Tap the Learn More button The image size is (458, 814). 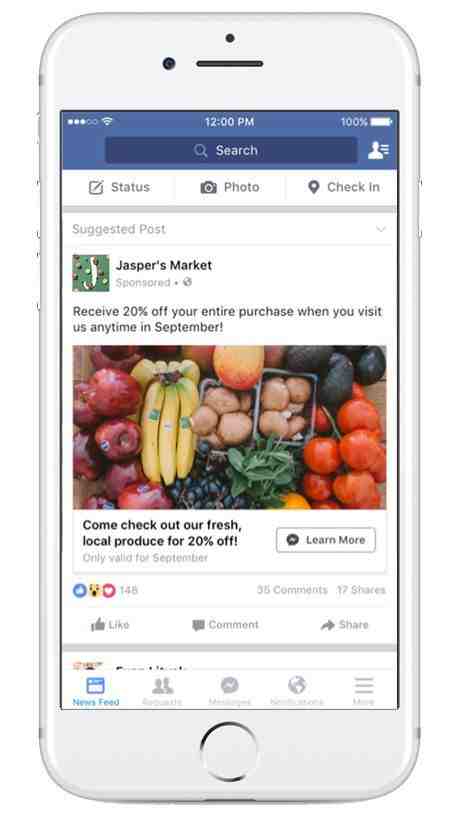coord(326,540)
